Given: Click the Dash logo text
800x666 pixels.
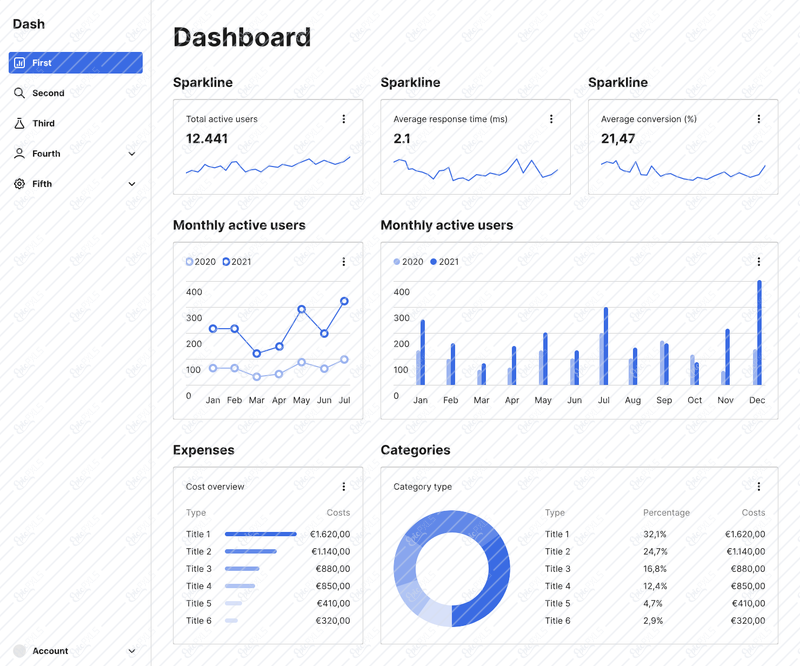Looking at the screenshot, I should coord(29,24).
